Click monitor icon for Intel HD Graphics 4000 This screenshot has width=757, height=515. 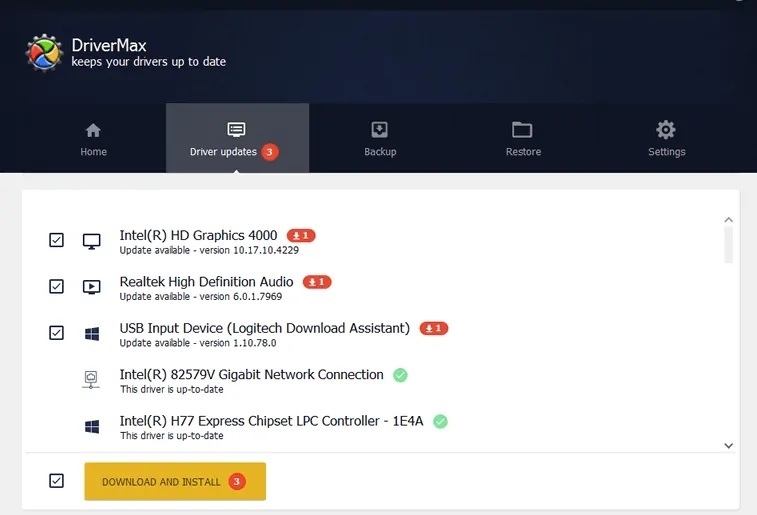[x=92, y=241]
